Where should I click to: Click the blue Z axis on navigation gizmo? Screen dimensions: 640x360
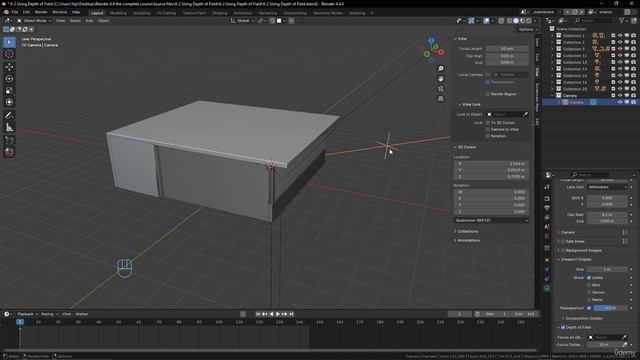[x=431, y=40]
